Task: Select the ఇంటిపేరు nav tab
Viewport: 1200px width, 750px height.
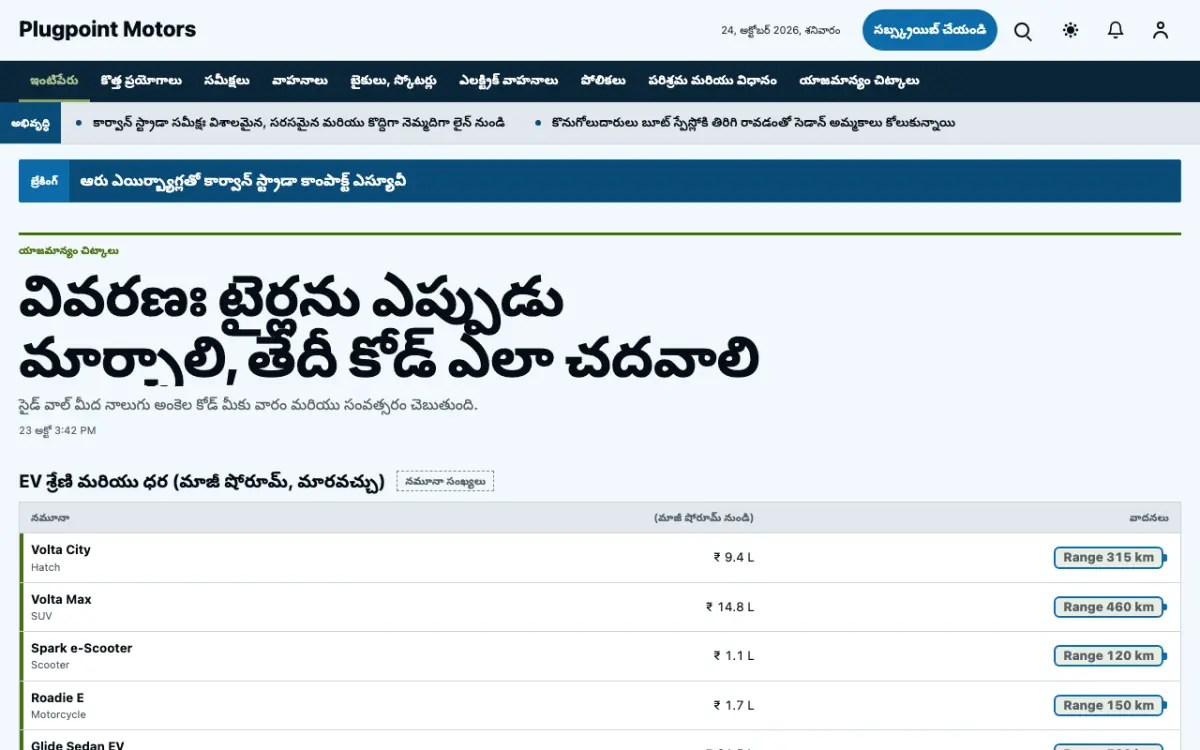Action: (x=54, y=81)
